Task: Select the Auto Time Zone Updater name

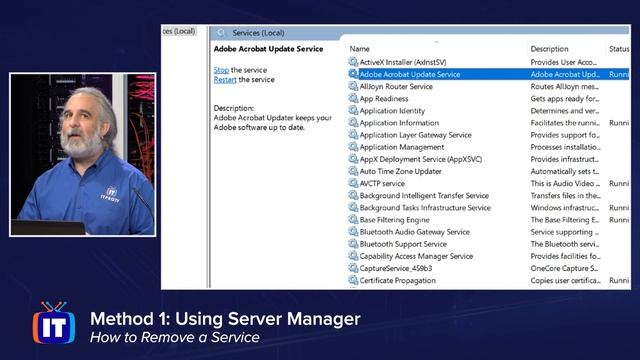Action: (x=400, y=171)
